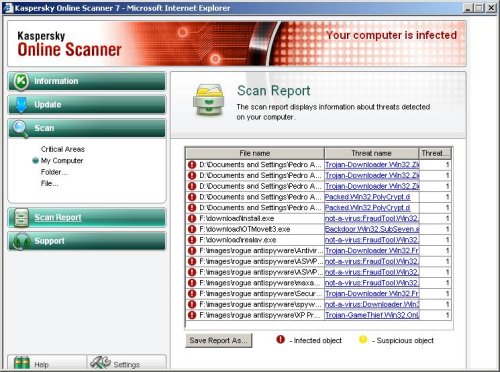Open Trojan-GameThief.Win32.OnL threat link
The width and height of the screenshot is (500, 372).
[x=372, y=315]
